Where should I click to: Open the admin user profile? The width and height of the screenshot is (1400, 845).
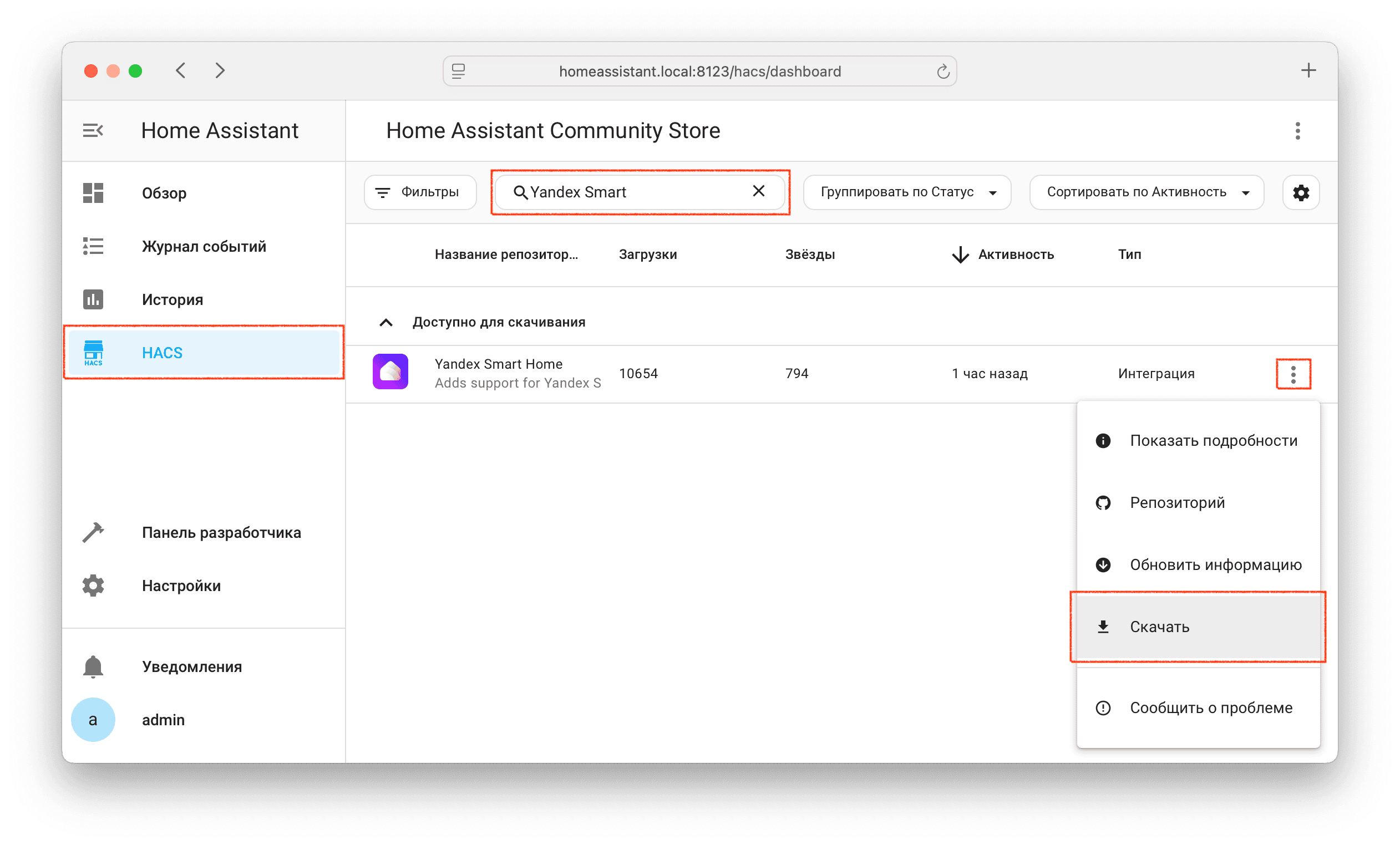coord(163,720)
